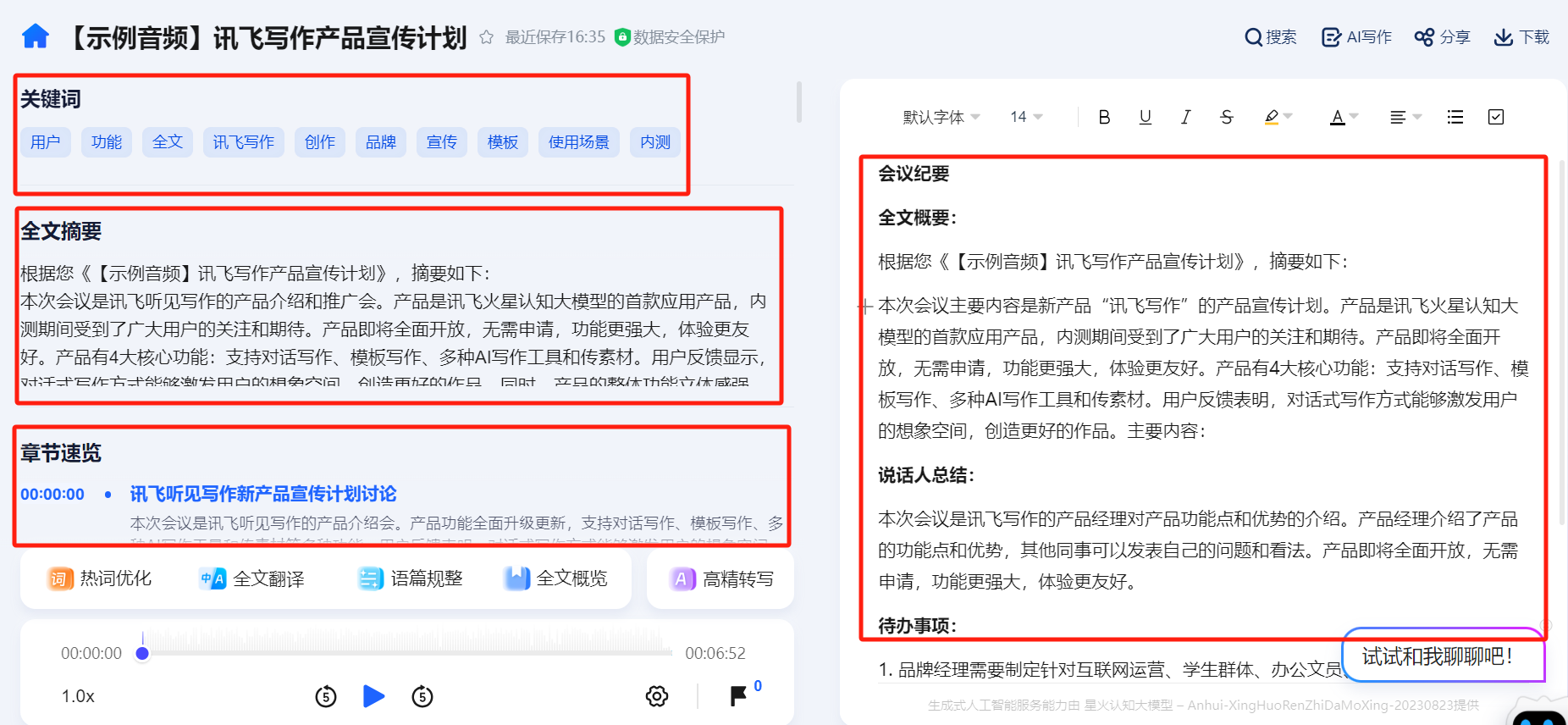The image size is (1568, 725).
Task: Jump to timestamp 00:00:00 chapter
Action: tap(52, 494)
